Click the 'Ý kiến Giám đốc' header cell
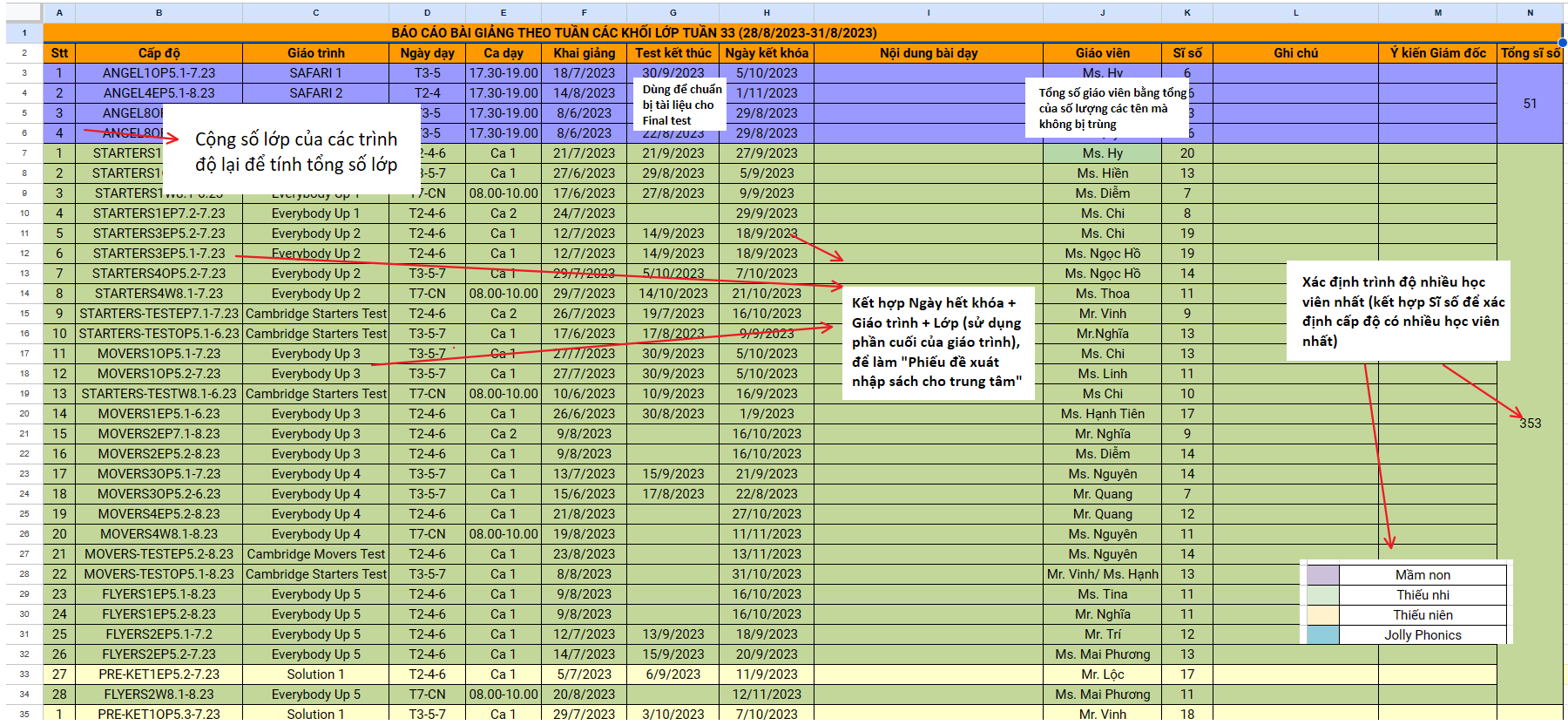Screen dimensions: 1568x725 coord(1437,53)
